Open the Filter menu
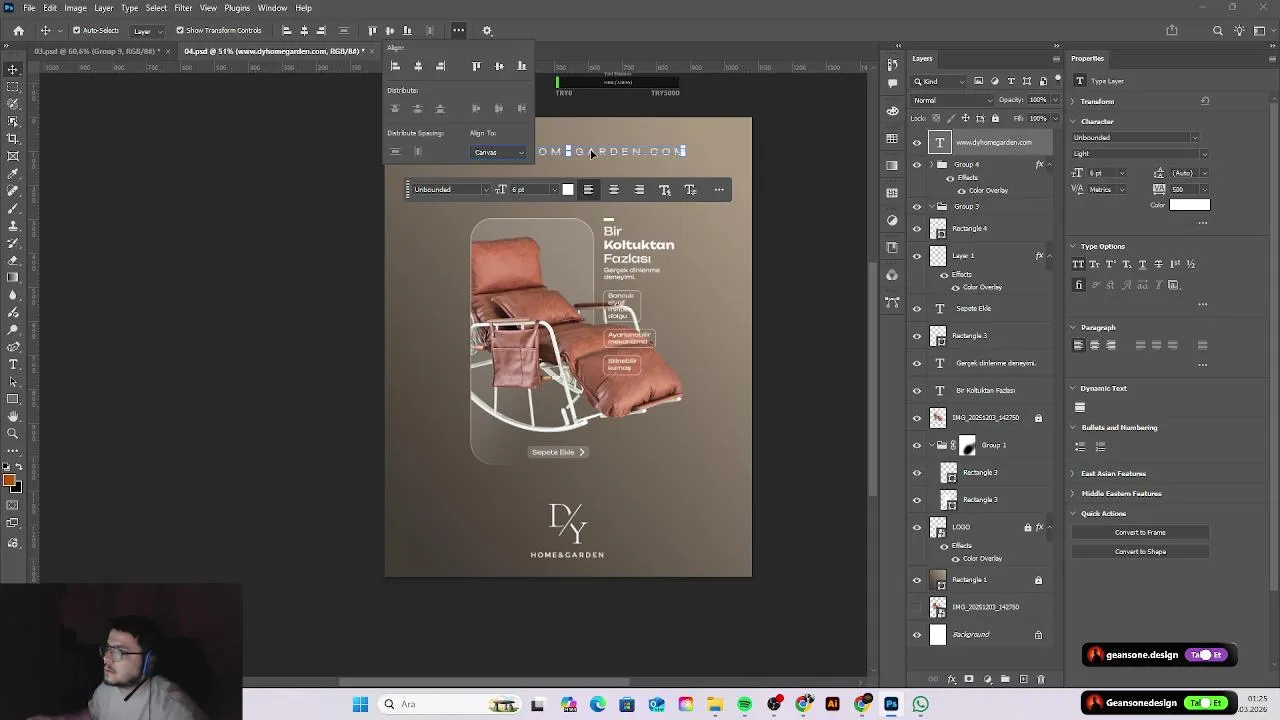The height and width of the screenshot is (720, 1280). 183,8
